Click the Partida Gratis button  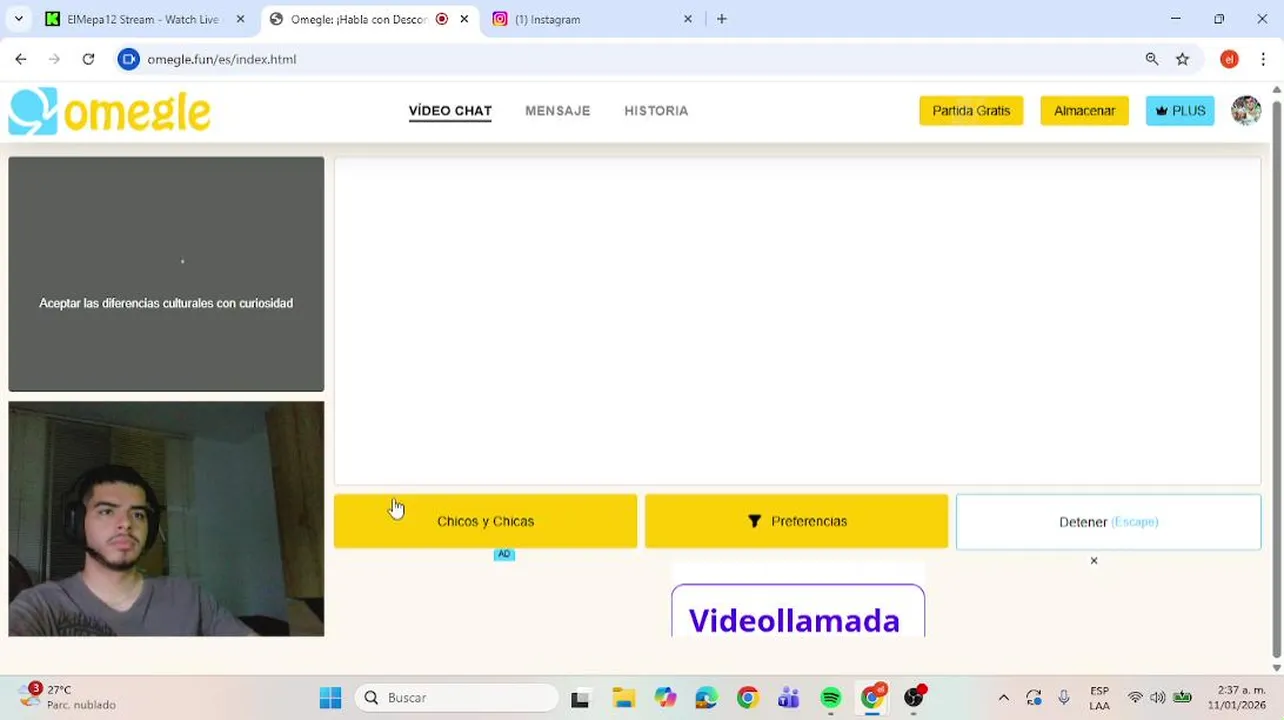(x=971, y=111)
